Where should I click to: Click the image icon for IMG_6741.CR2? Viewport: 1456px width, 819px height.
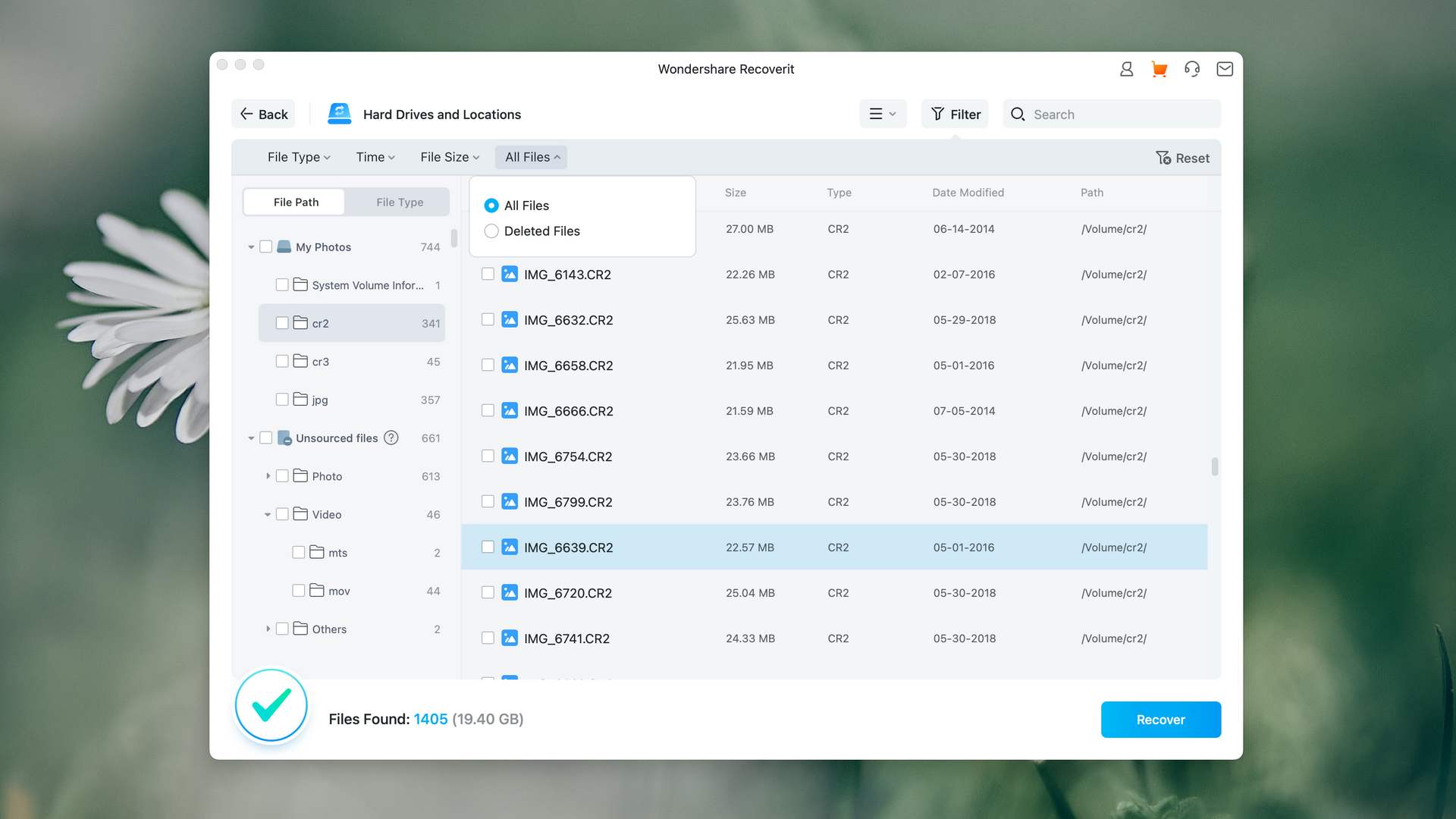510,638
